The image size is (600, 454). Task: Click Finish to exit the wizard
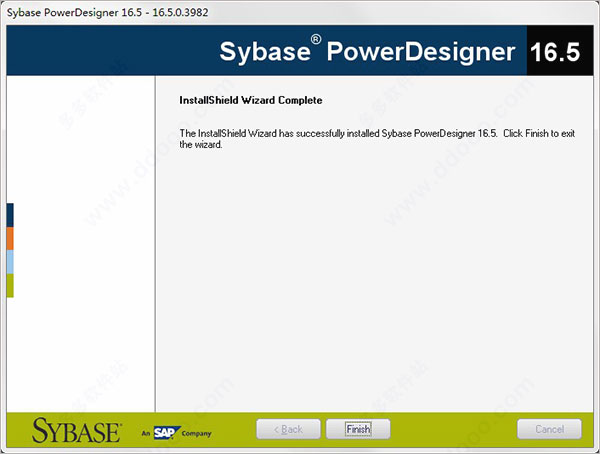pos(358,429)
